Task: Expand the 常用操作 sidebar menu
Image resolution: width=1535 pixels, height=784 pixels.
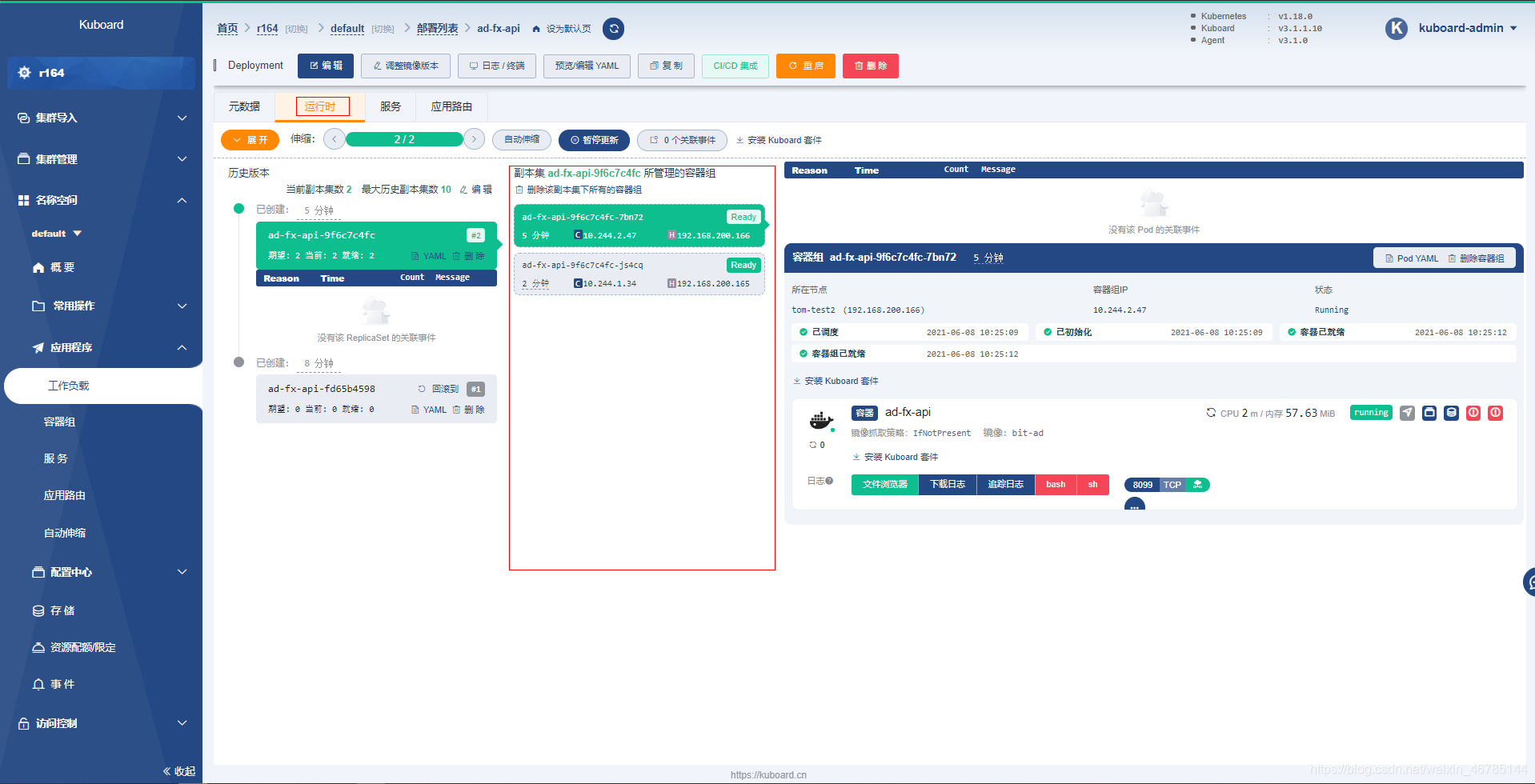Action: pyautogui.click(x=101, y=306)
